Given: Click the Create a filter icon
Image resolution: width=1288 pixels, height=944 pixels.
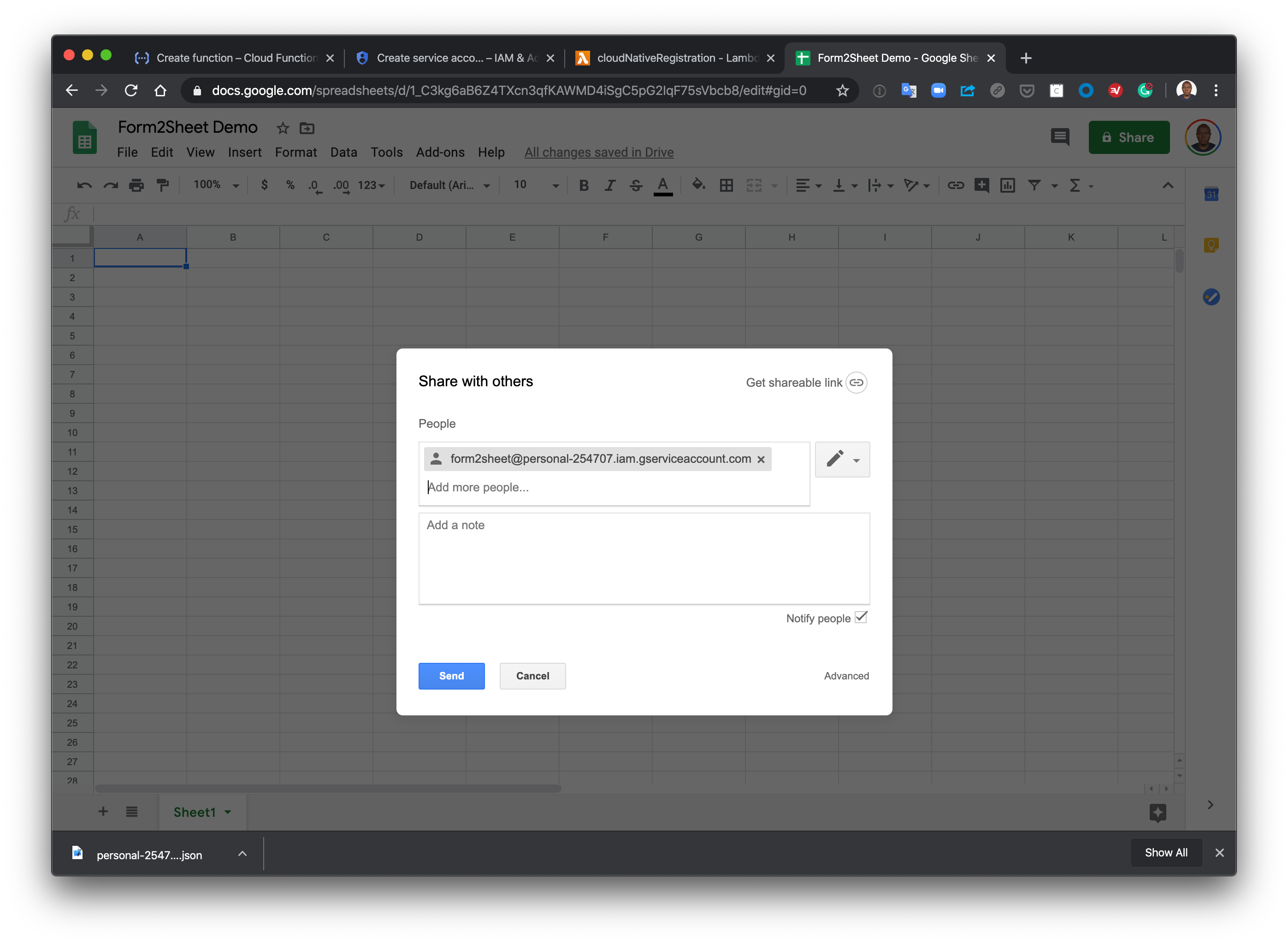Looking at the screenshot, I should coord(1035,185).
